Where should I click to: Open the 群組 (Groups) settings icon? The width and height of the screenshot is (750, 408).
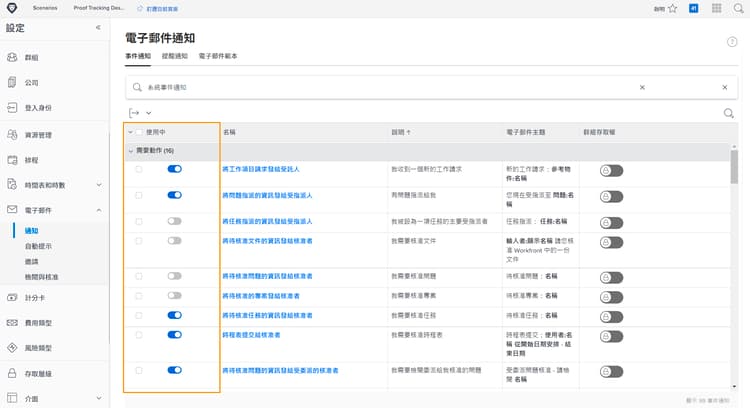[x=12, y=57]
